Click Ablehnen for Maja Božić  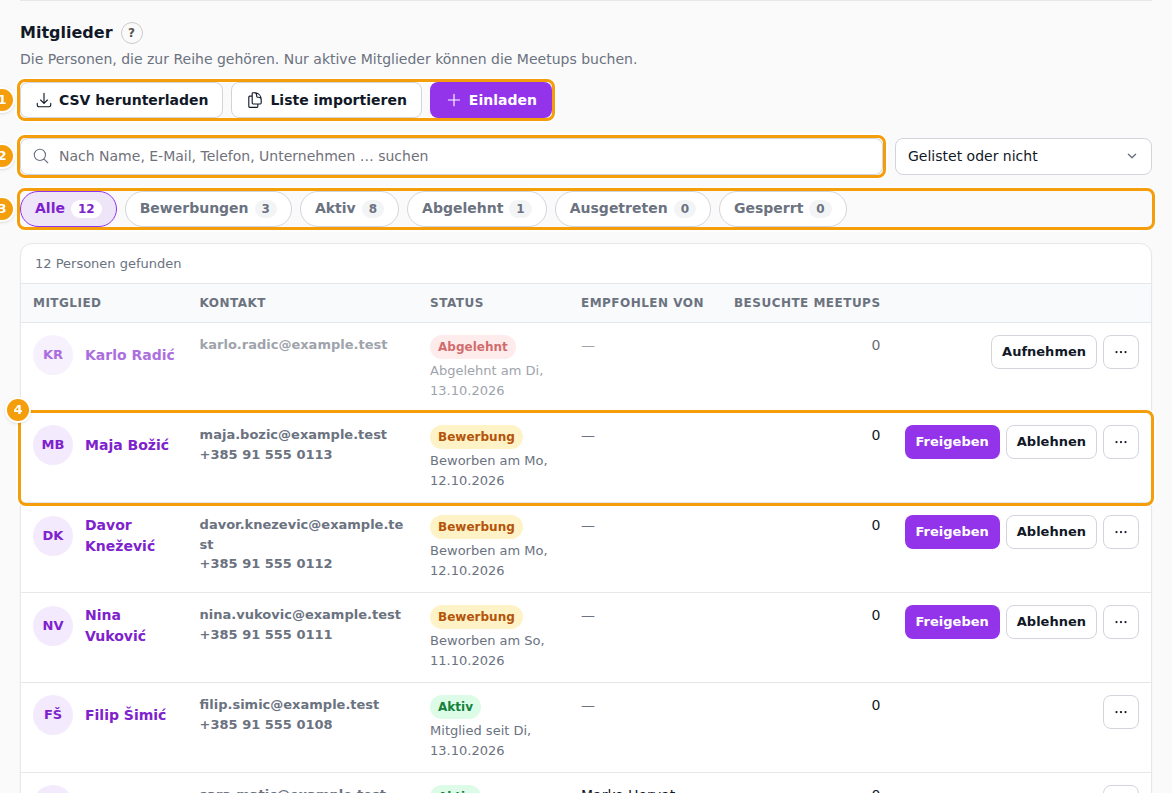1051,442
